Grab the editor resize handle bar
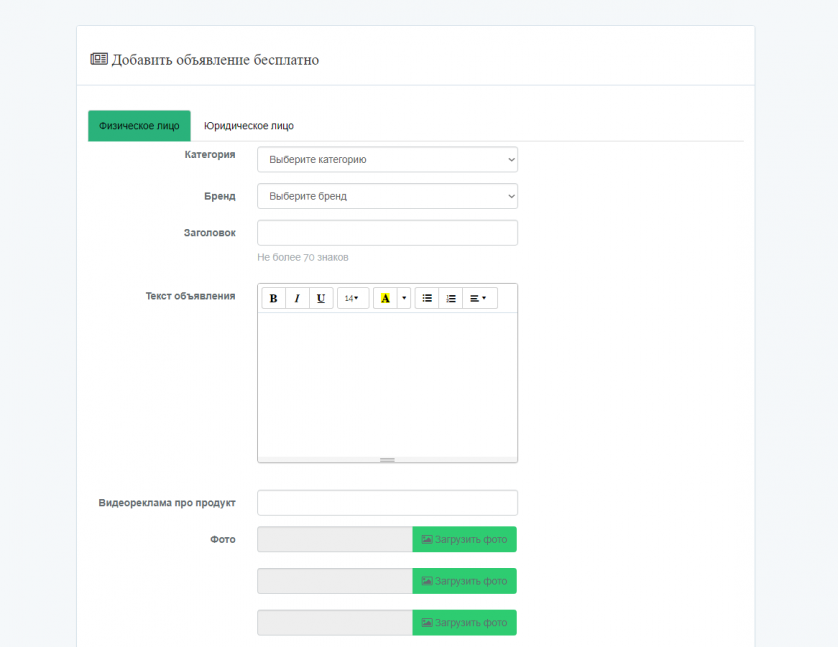Viewport: 838px width, 647px height. (x=387, y=460)
